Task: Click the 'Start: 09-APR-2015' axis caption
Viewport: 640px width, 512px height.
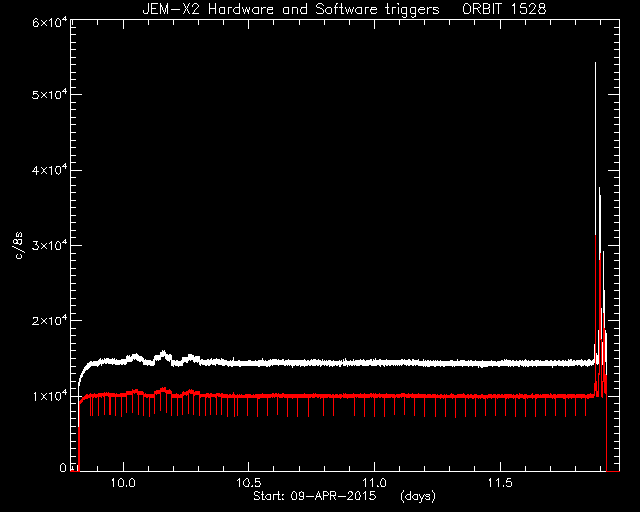Action: click(x=315, y=496)
